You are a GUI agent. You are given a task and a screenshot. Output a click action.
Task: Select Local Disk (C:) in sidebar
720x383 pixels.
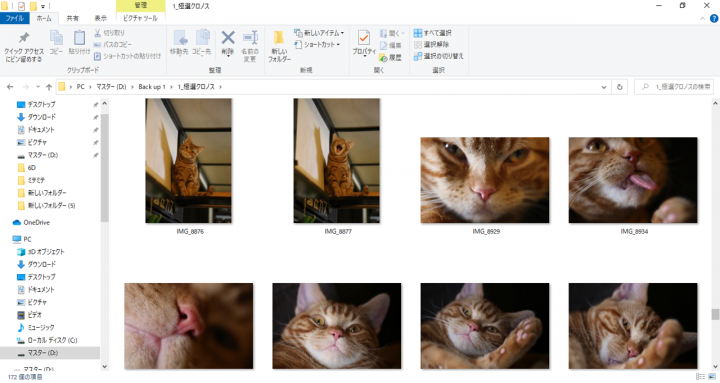[x=52, y=340]
